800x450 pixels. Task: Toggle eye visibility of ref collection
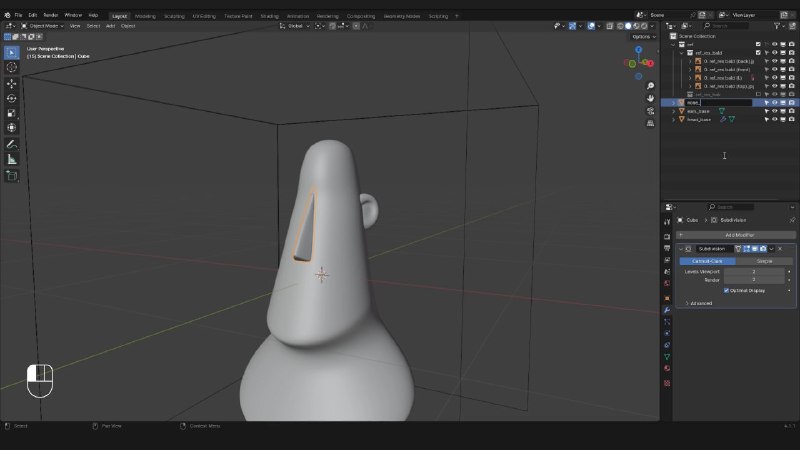(x=774, y=44)
